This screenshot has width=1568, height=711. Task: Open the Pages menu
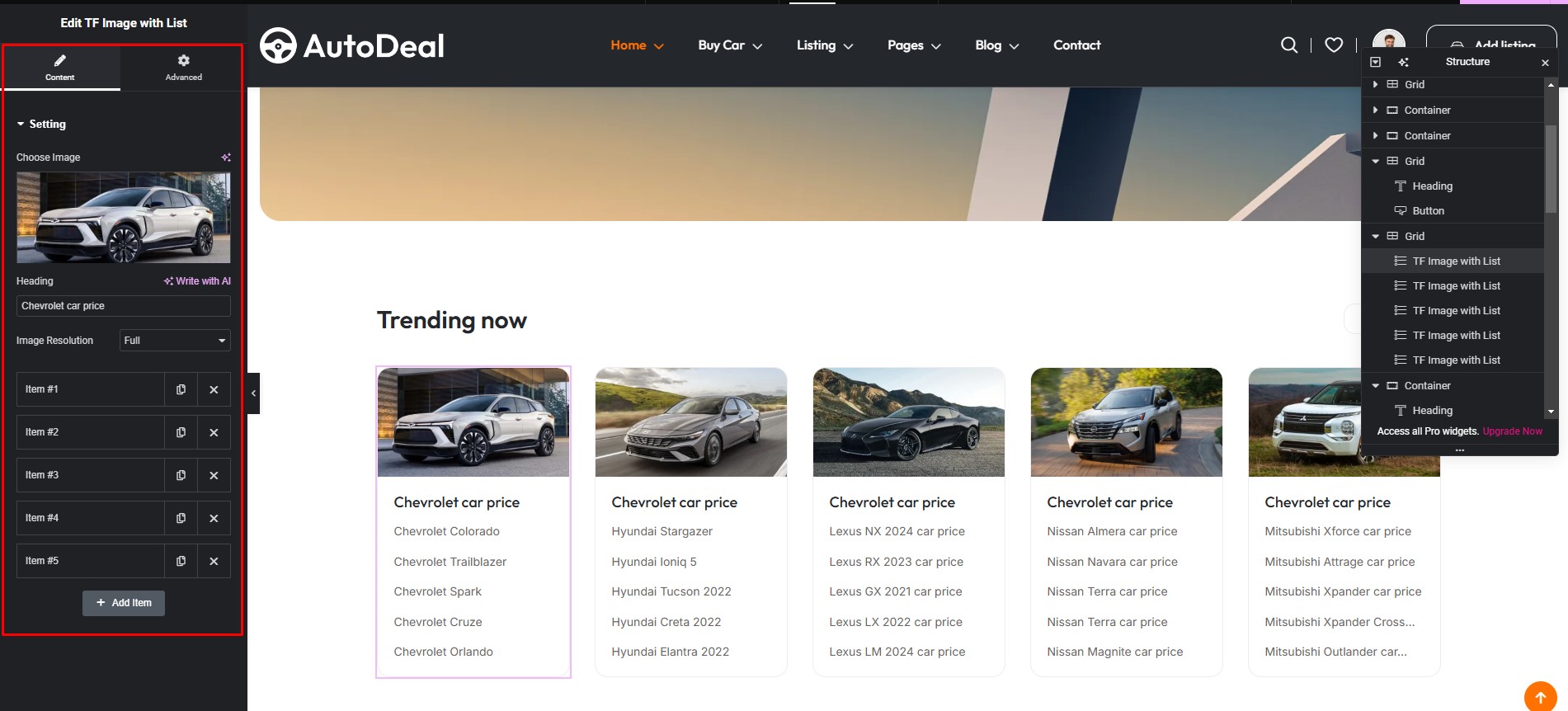pyautogui.click(x=914, y=45)
